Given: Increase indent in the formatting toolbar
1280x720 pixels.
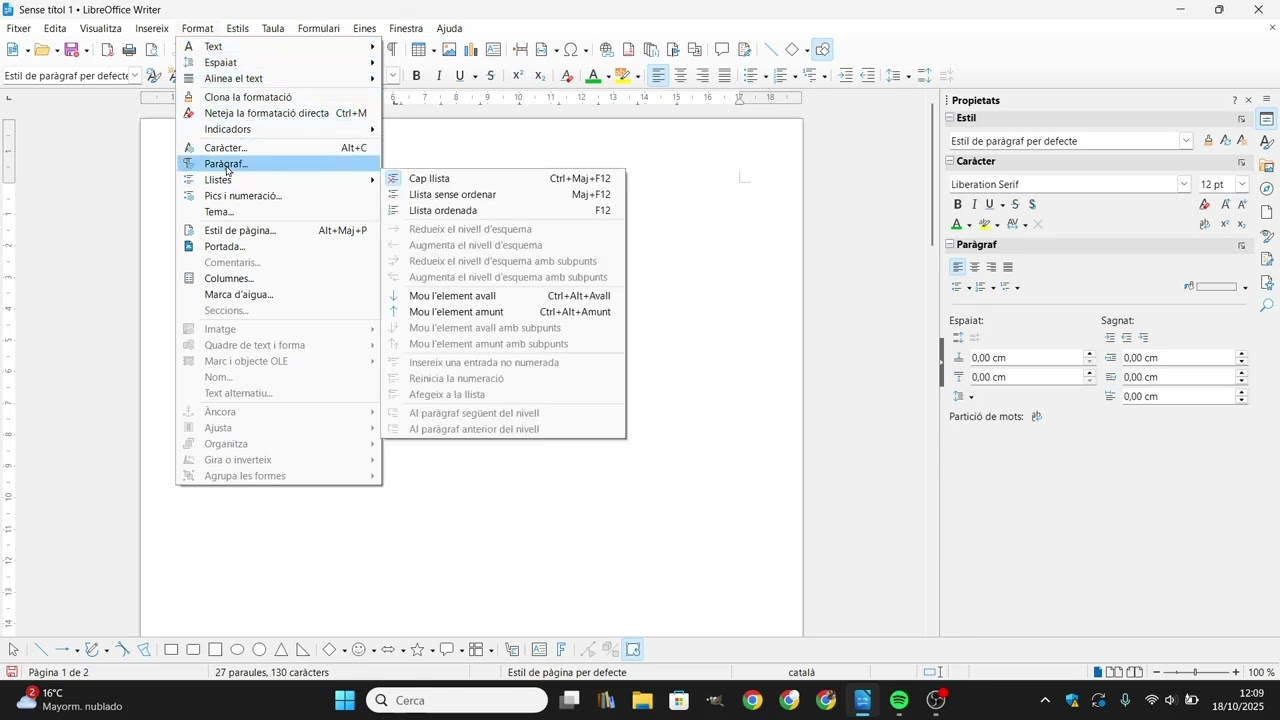Looking at the screenshot, I should click(x=845, y=76).
